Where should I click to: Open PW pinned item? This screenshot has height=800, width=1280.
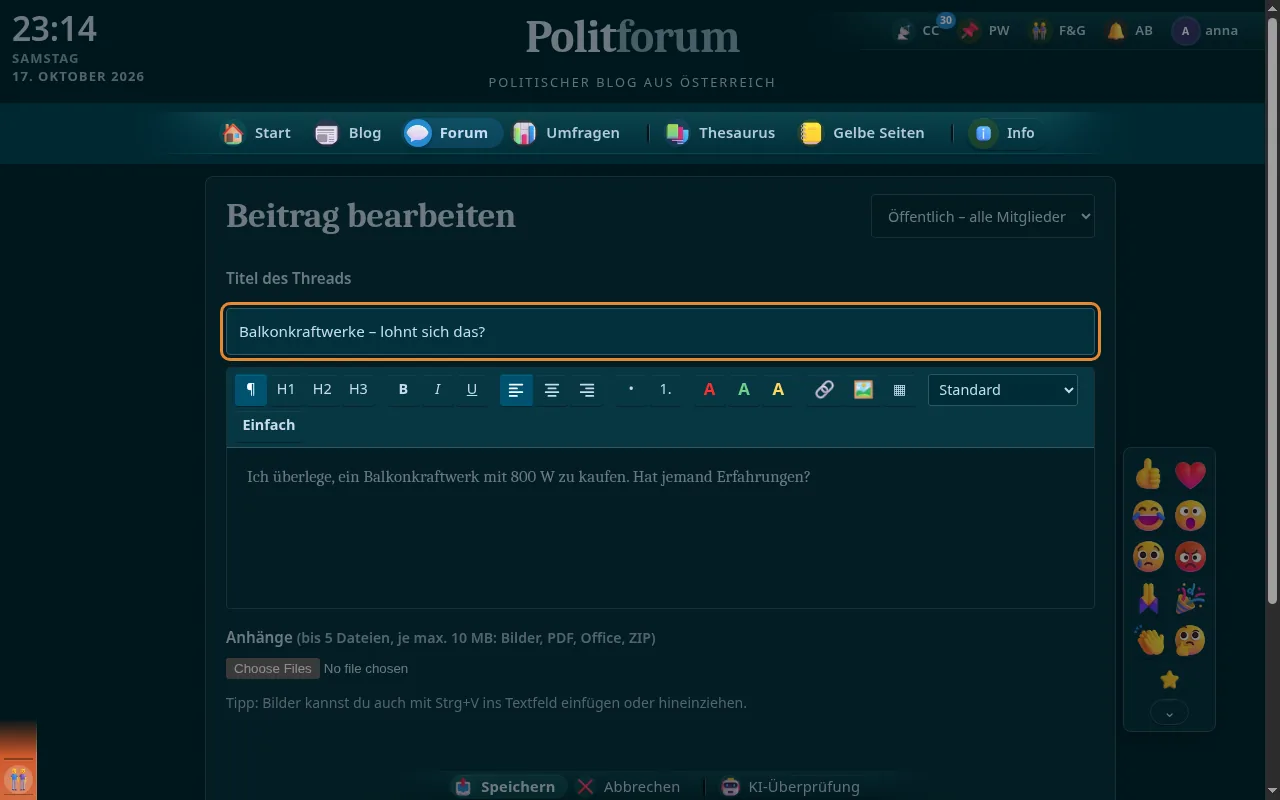click(986, 31)
